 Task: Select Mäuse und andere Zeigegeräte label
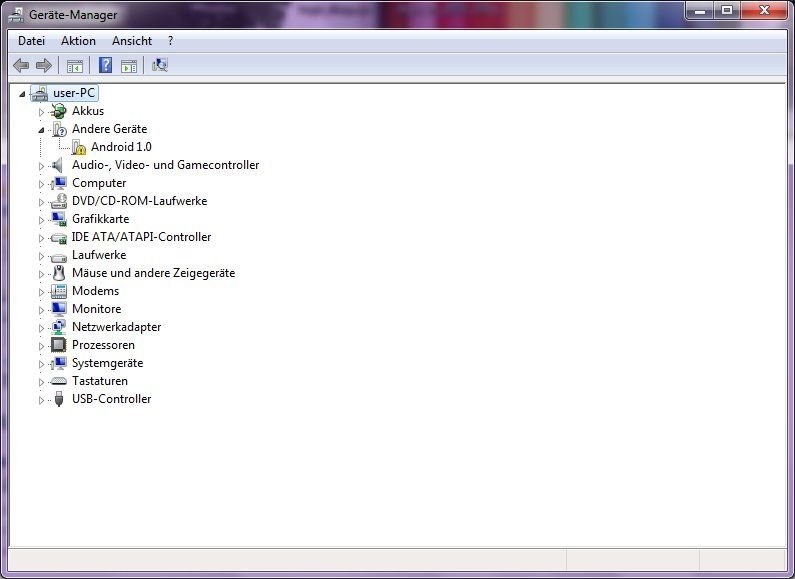tap(154, 273)
